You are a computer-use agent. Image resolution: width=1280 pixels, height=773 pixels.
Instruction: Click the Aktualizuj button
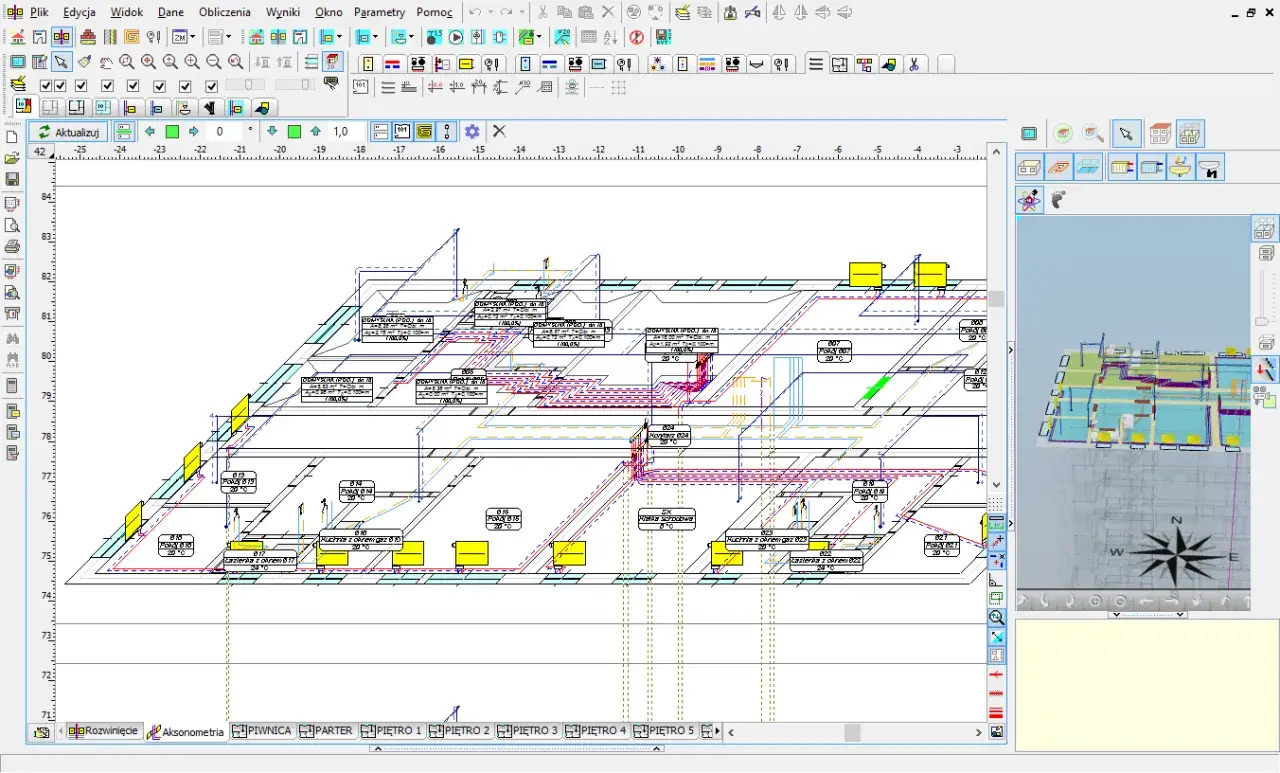[68, 131]
